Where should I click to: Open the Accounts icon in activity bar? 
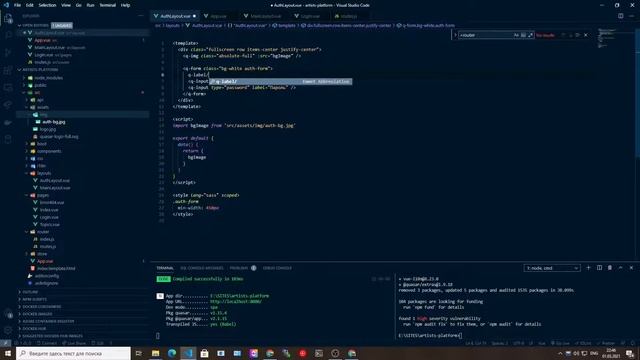[x=8, y=314]
